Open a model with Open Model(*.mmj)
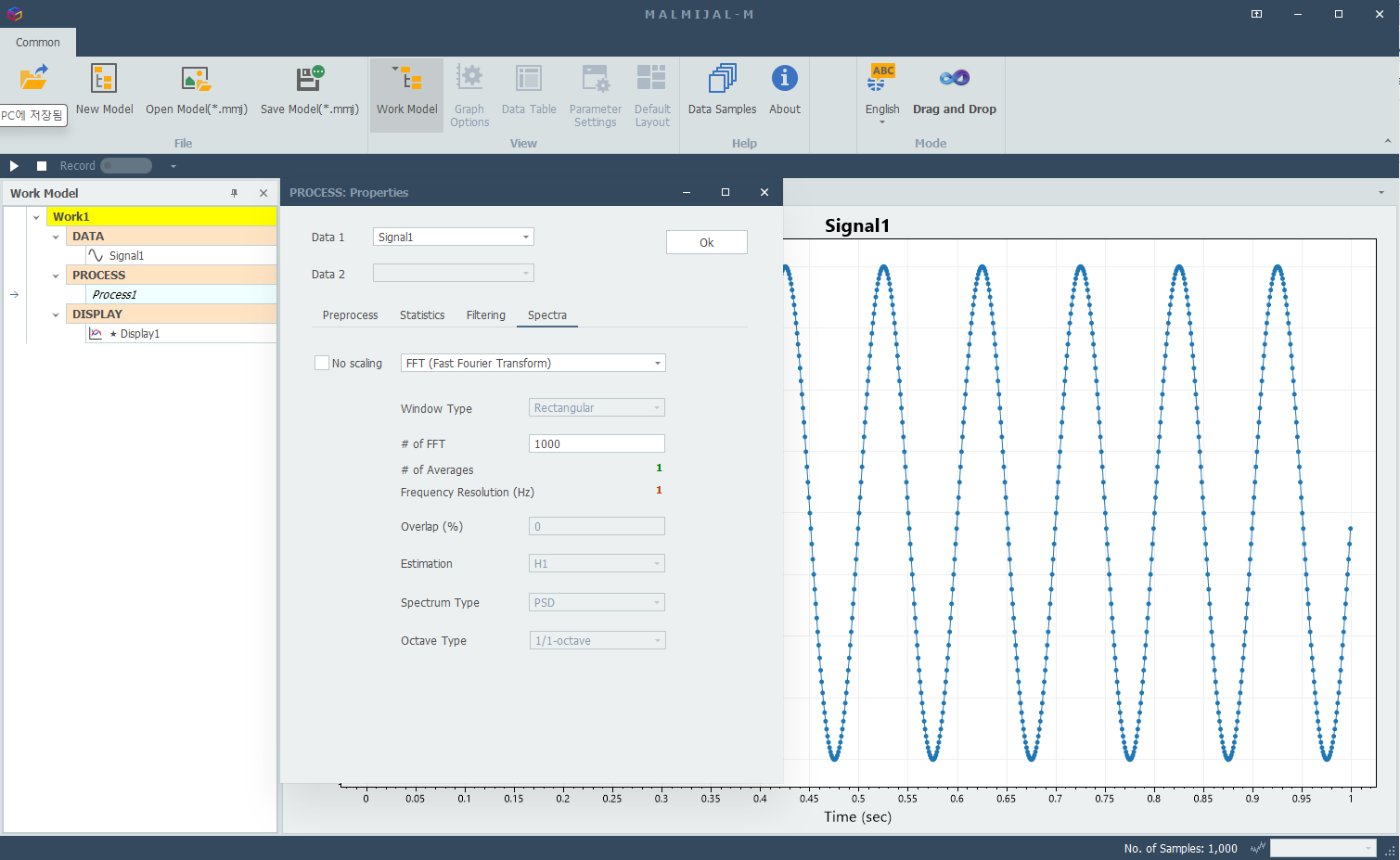 [x=196, y=79]
